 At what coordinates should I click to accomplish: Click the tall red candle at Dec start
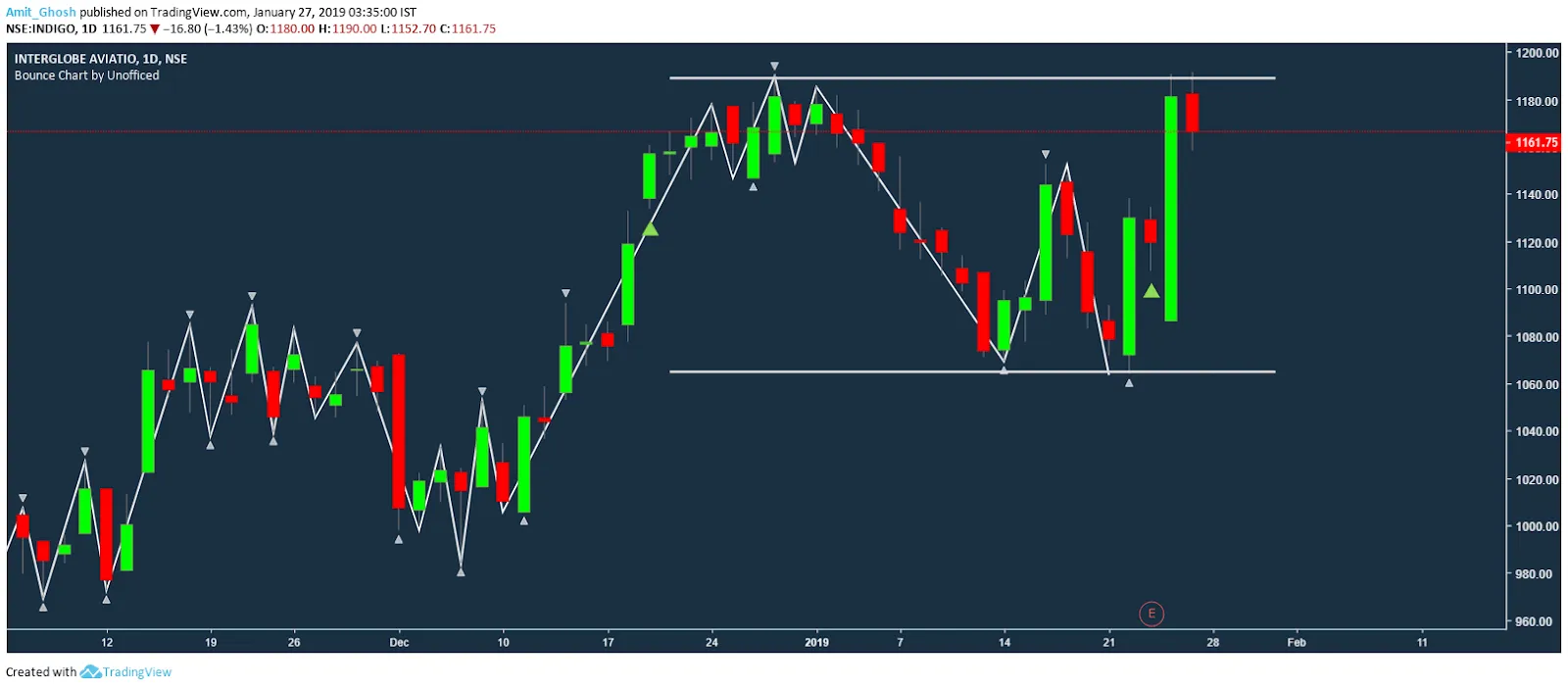coord(399,431)
